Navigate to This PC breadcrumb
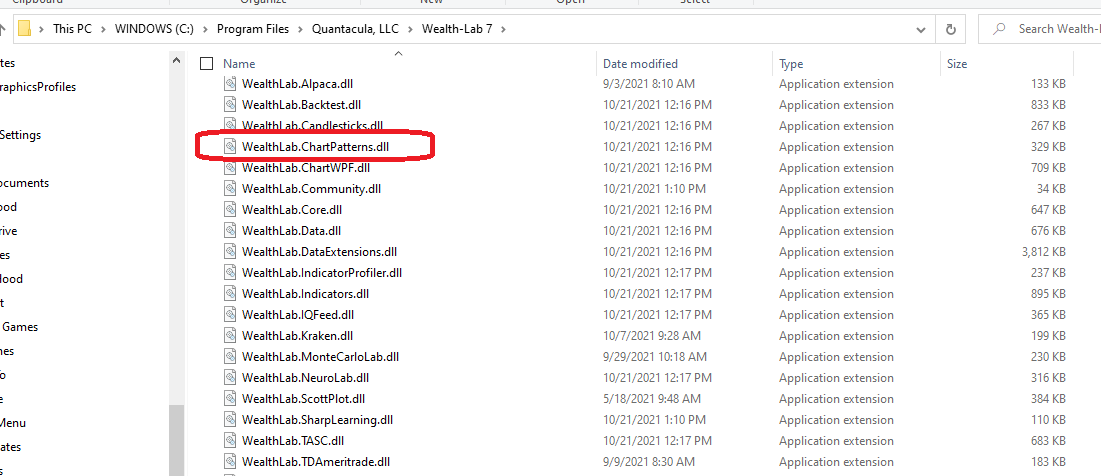This screenshot has height=476, width=1101. pyautogui.click(x=72, y=29)
